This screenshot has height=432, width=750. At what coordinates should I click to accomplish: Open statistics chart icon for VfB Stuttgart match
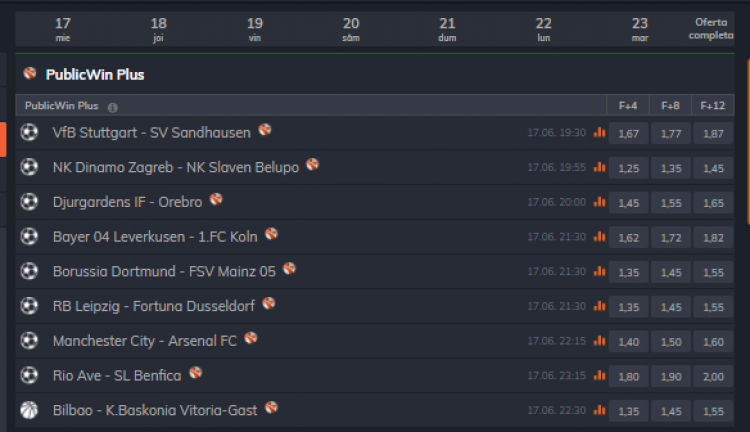(x=600, y=132)
